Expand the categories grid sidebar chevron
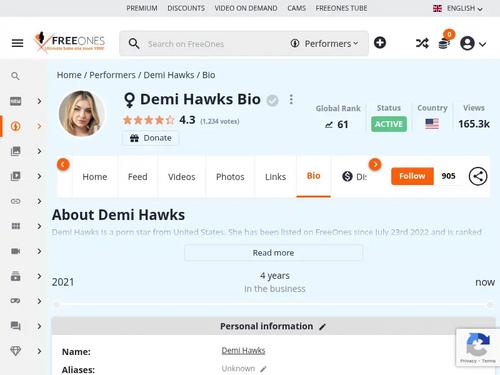The width and height of the screenshot is (500, 375). click(39, 226)
